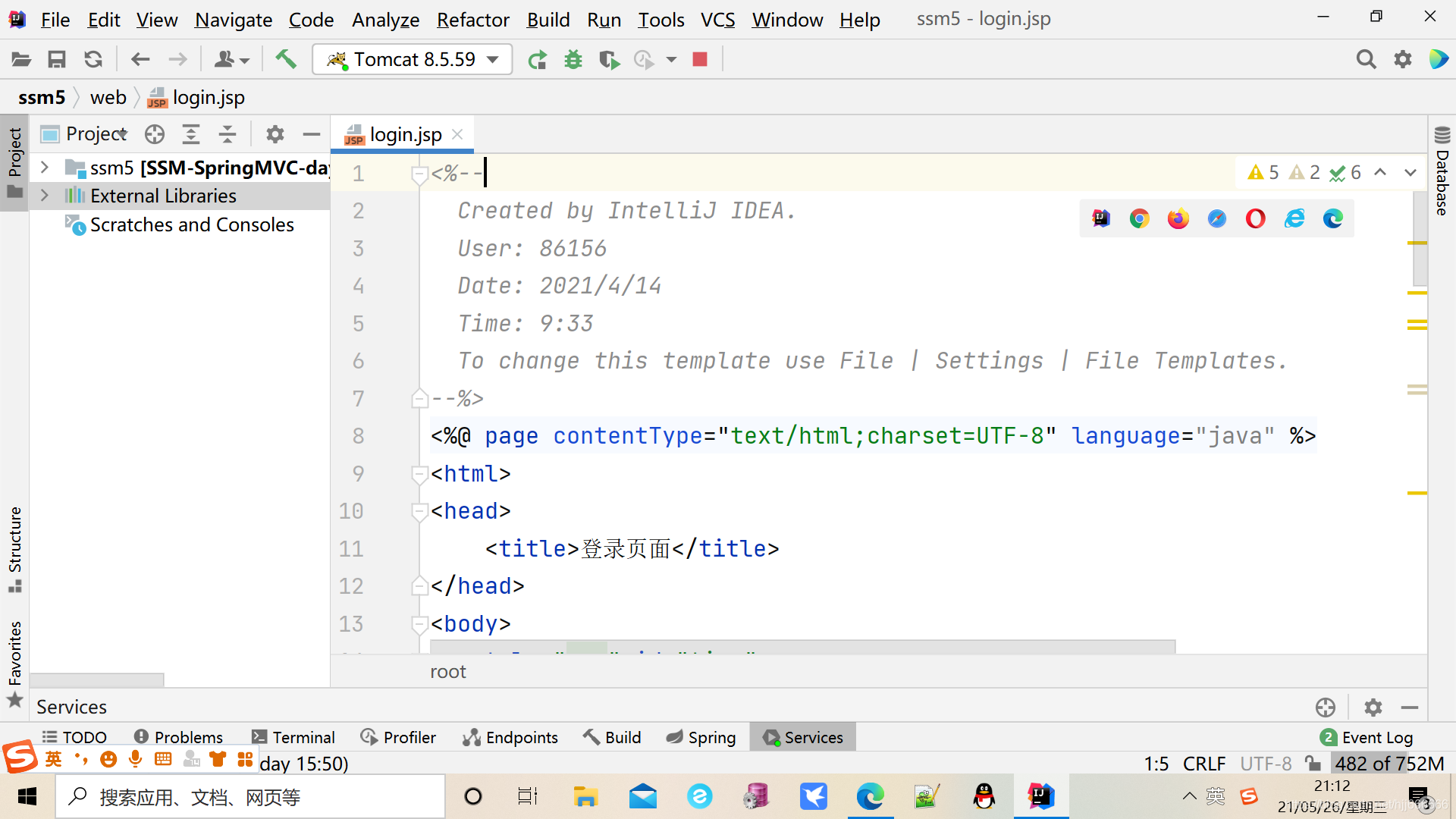Open the Refactor menu

pos(472,20)
